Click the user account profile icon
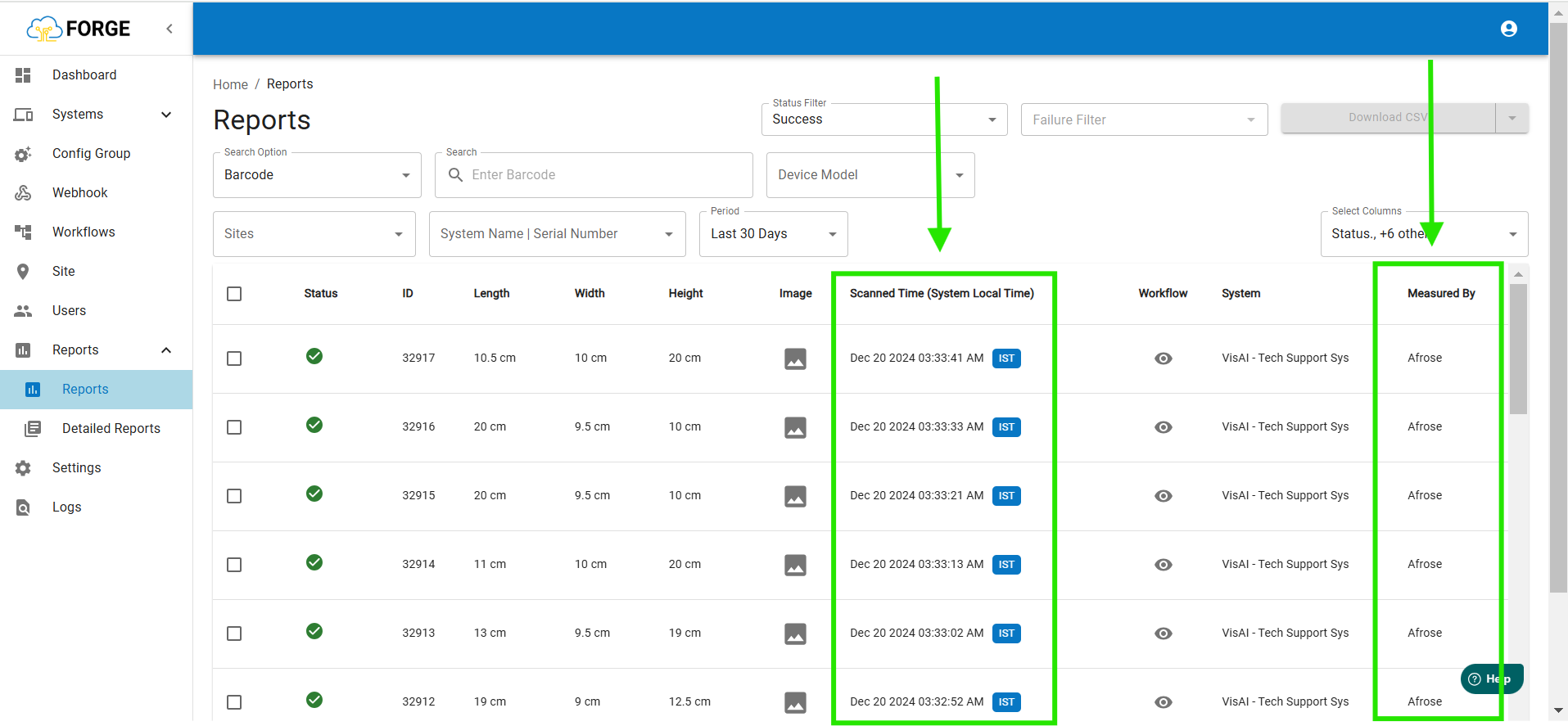 coord(1508,29)
